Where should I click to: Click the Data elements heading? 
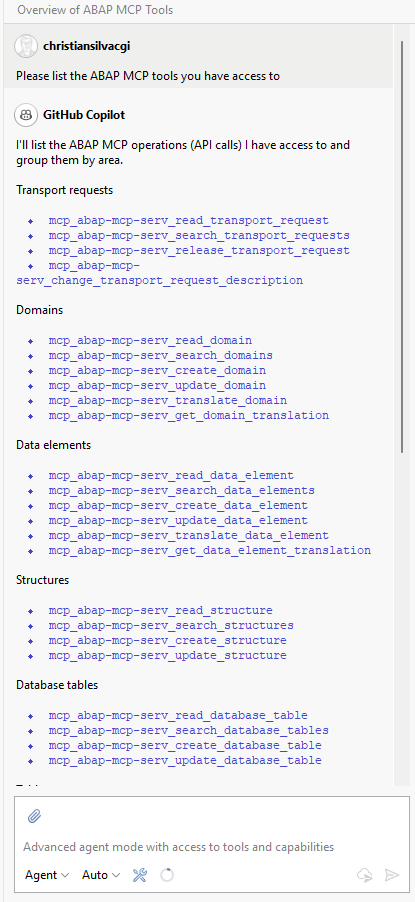point(54,445)
